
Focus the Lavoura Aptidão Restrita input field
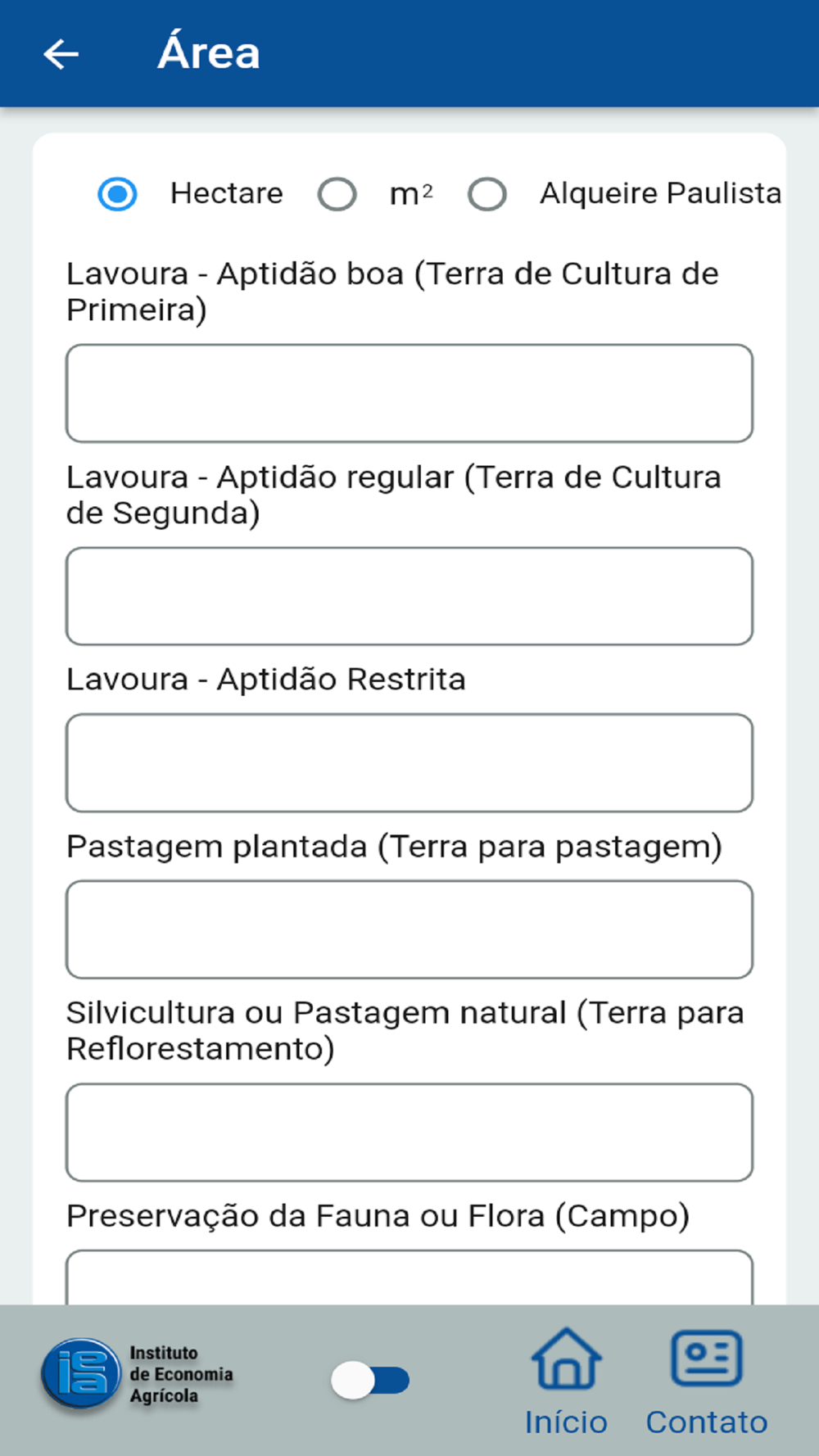coord(409,762)
